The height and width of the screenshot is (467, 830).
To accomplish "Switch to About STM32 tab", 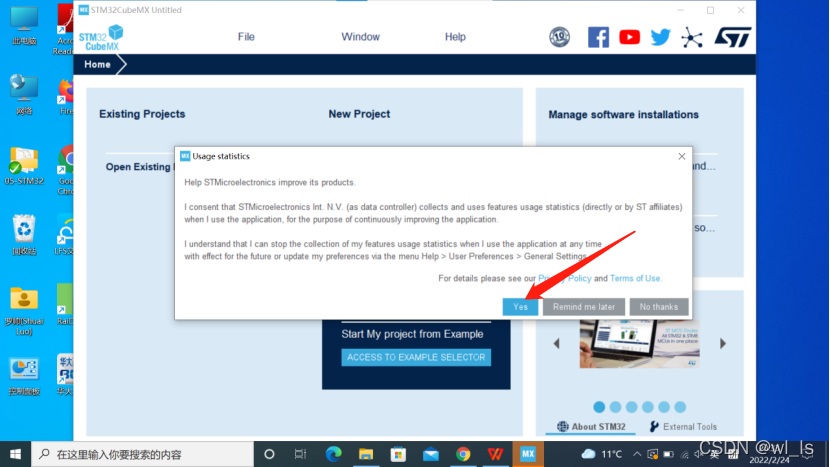I will 591,427.
